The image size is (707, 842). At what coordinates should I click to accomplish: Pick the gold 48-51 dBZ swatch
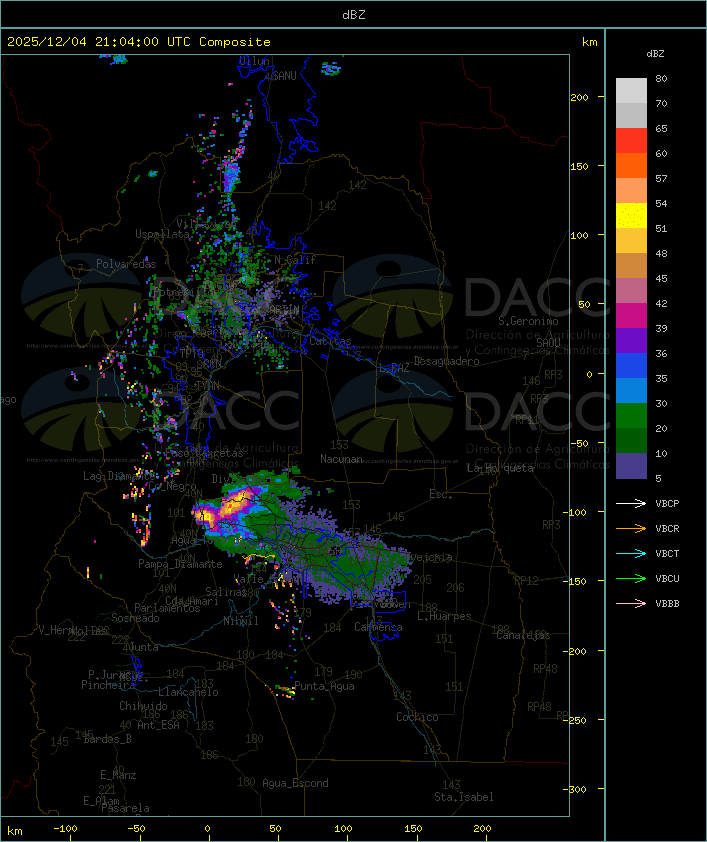[631, 241]
